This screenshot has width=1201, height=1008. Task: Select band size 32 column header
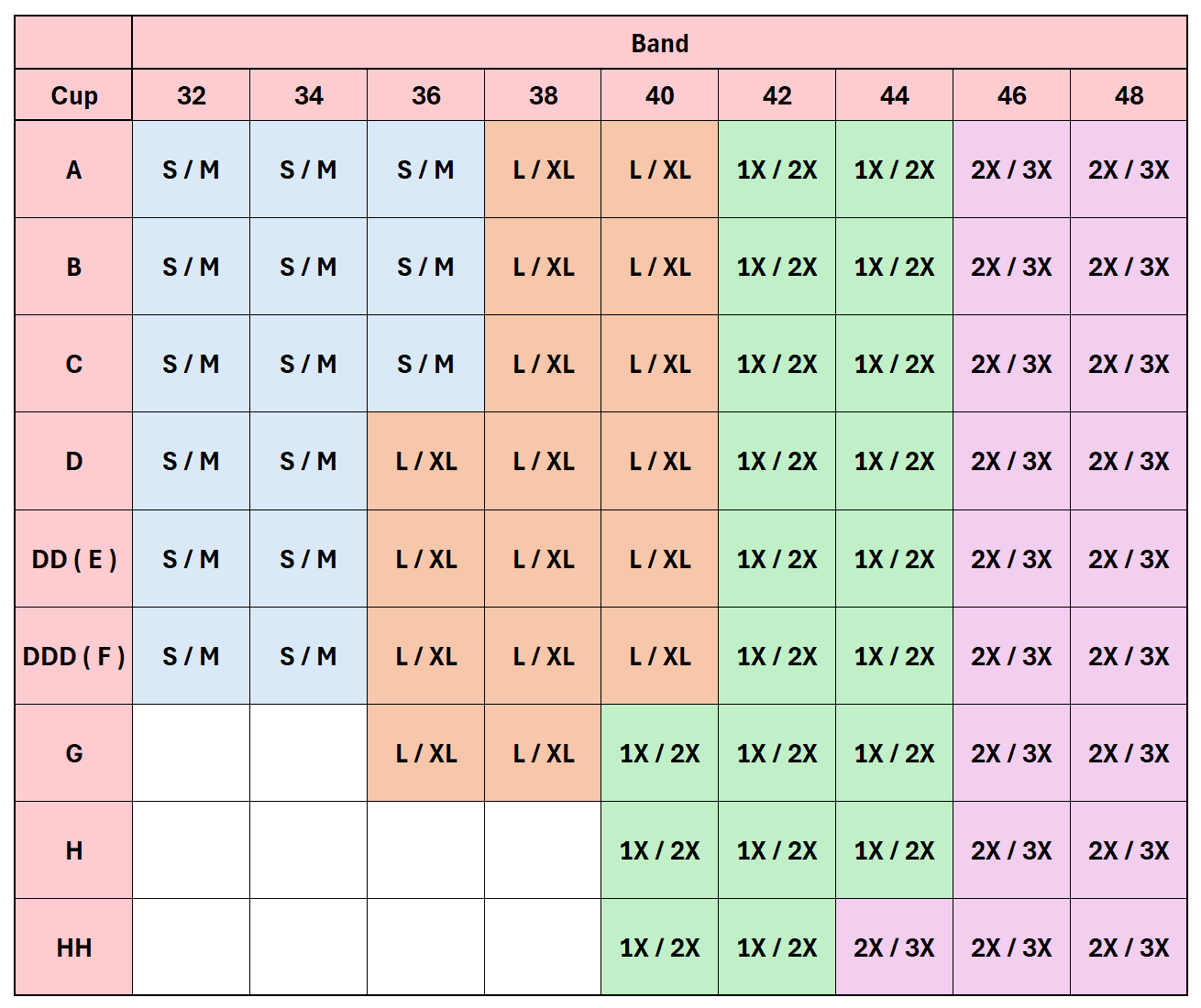(191, 95)
